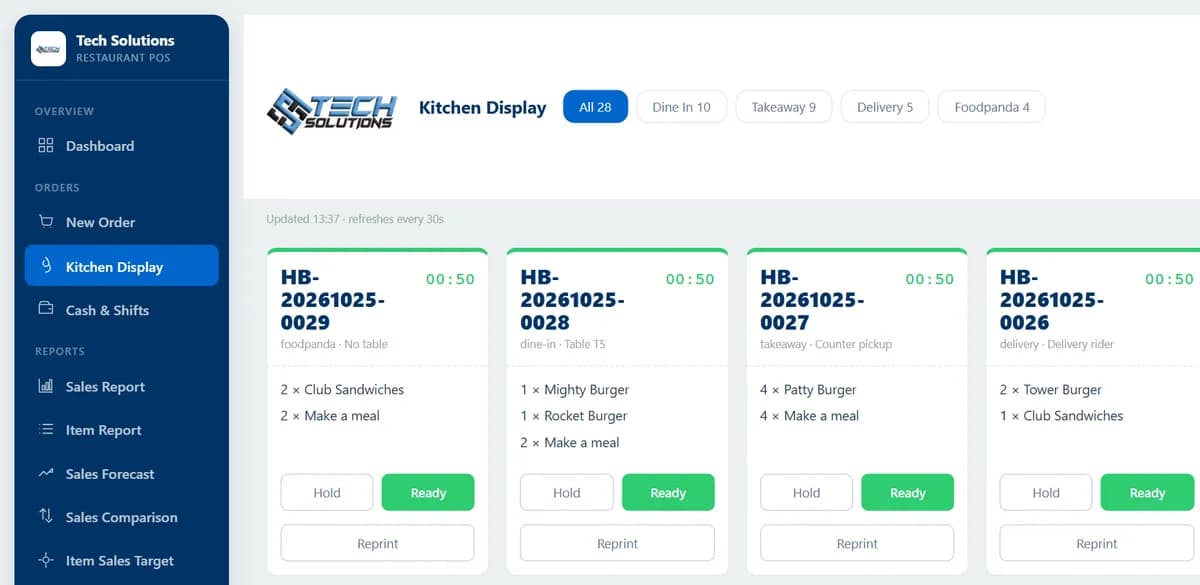Screen dimensions: 1200x585
Task: Reprint ticket for order HB-20261025-0029
Action: (378, 544)
